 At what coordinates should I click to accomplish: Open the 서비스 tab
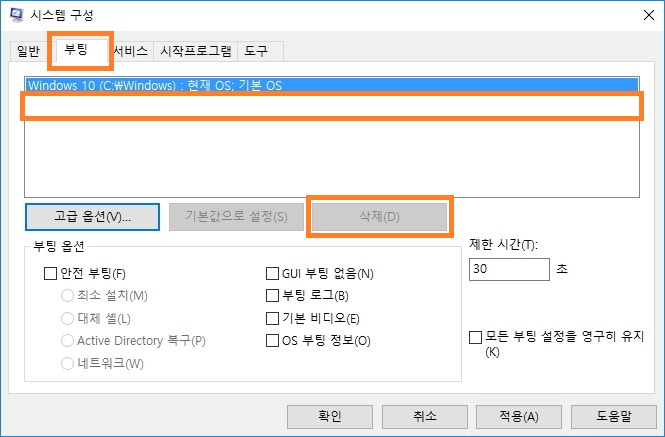coord(131,51)
